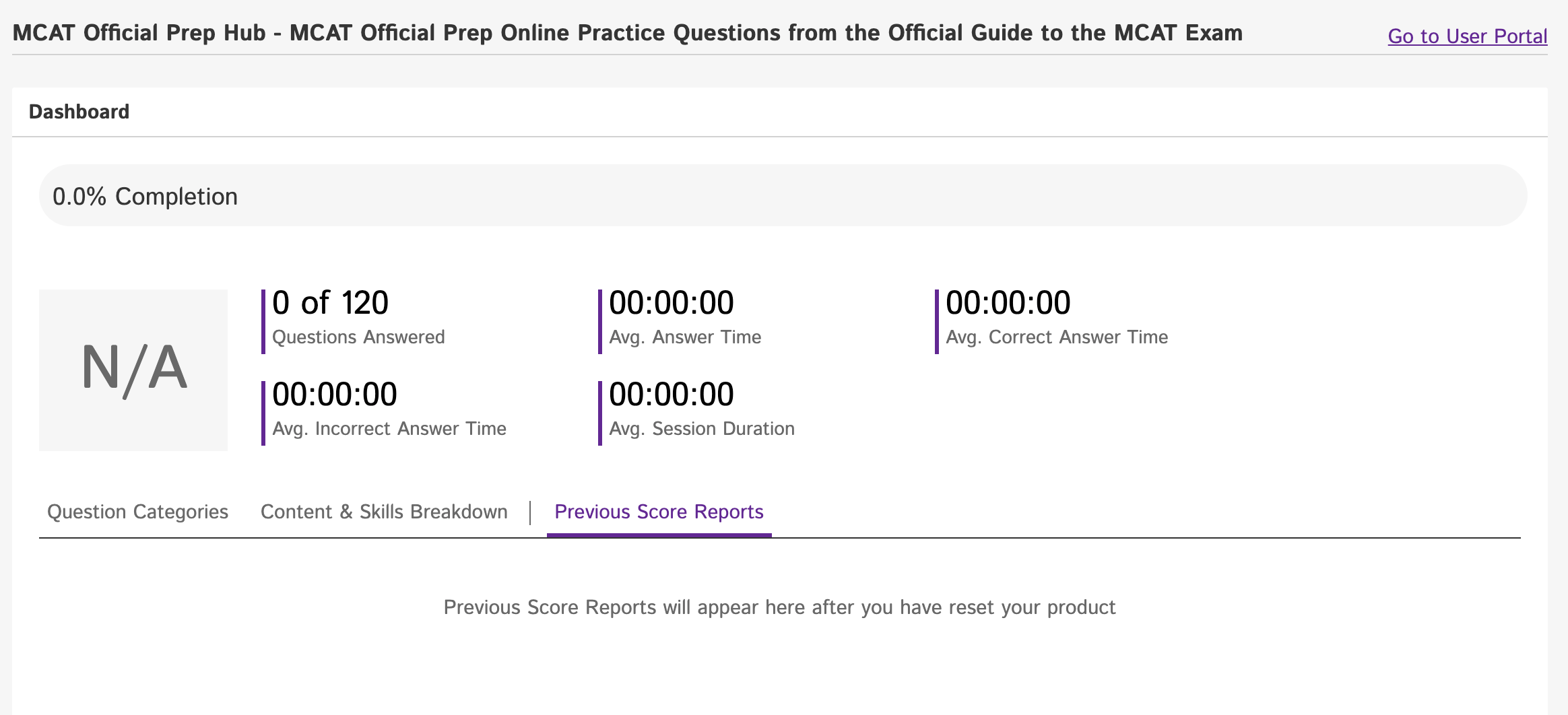
Task: Click the Avg. Incorrect Answer Time counter
Action: pos(334,393)
